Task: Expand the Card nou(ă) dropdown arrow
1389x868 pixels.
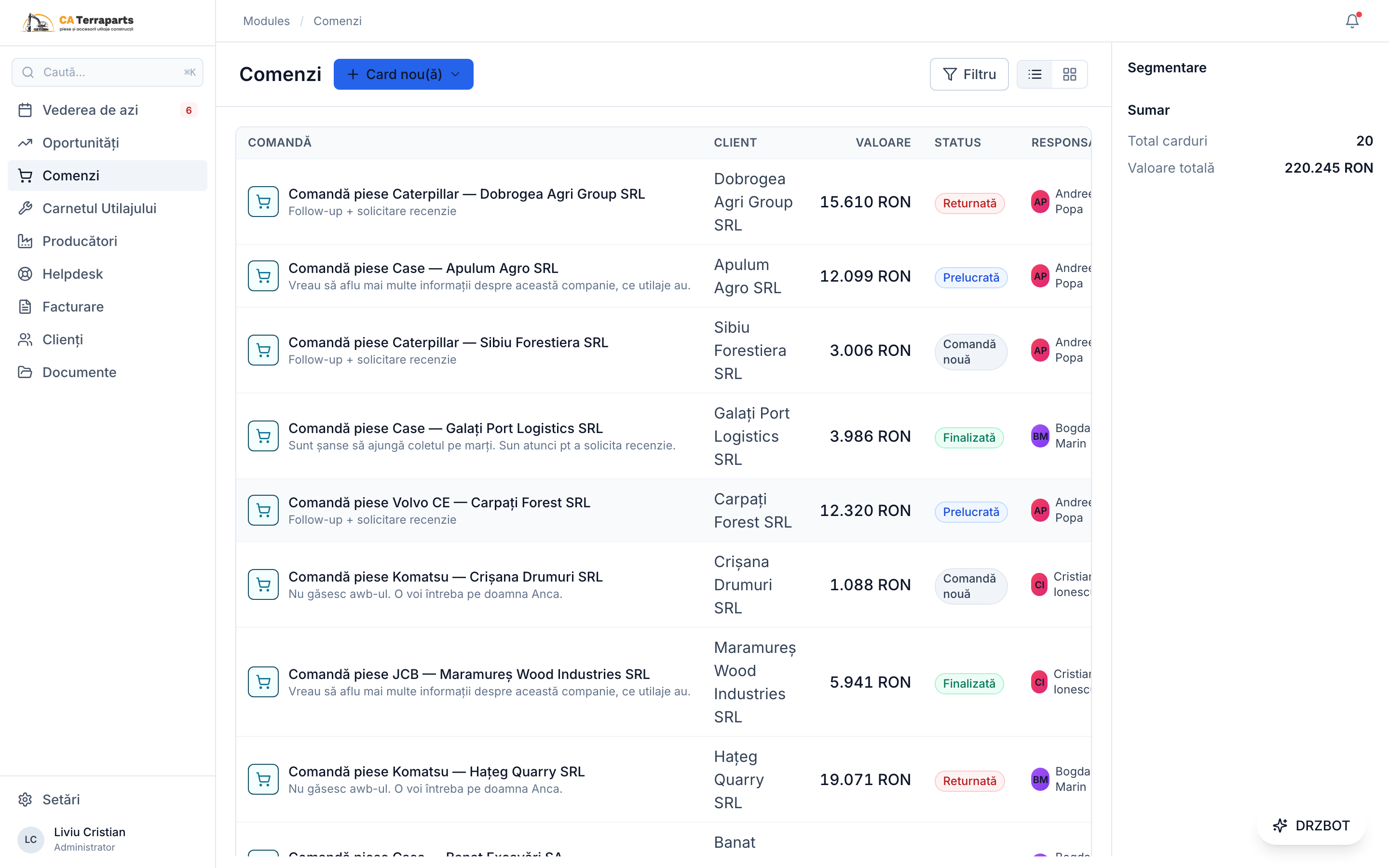Action: 456,74
